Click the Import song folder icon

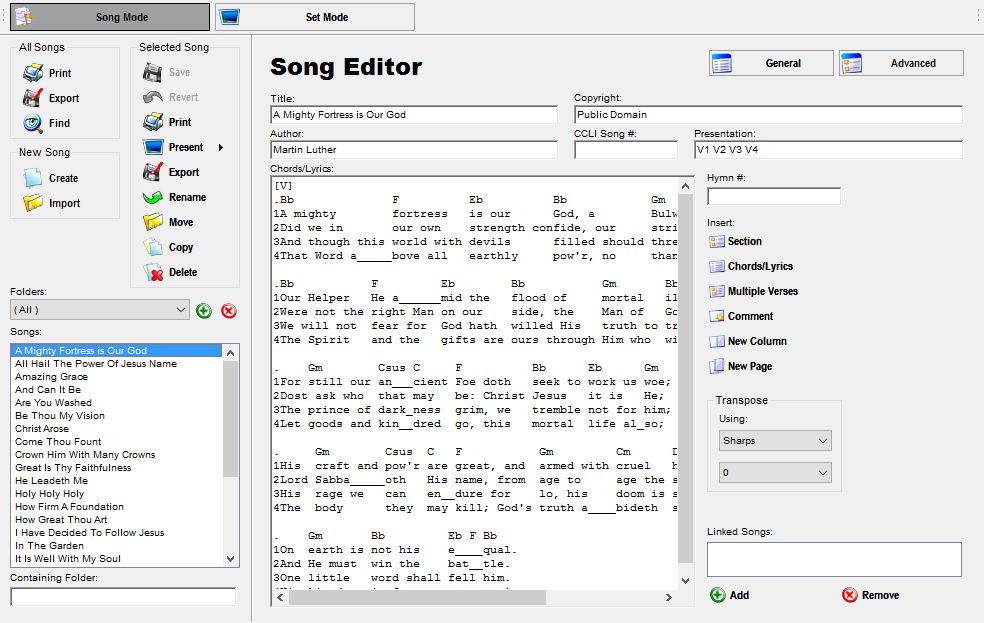(33, 203)
